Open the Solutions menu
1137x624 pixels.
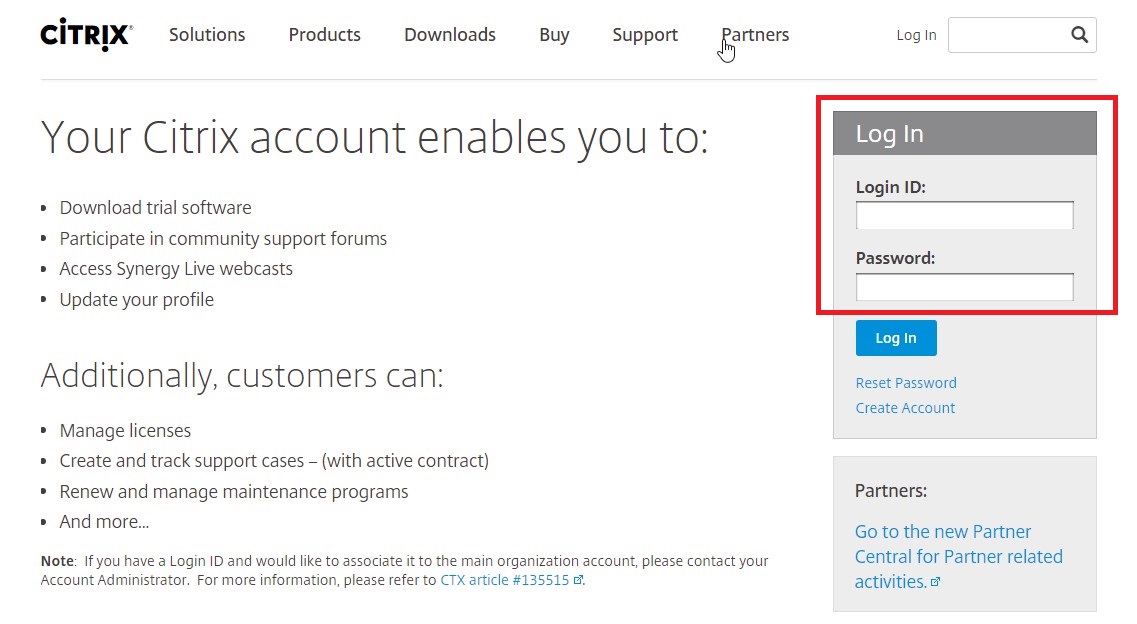coord(207,35)
